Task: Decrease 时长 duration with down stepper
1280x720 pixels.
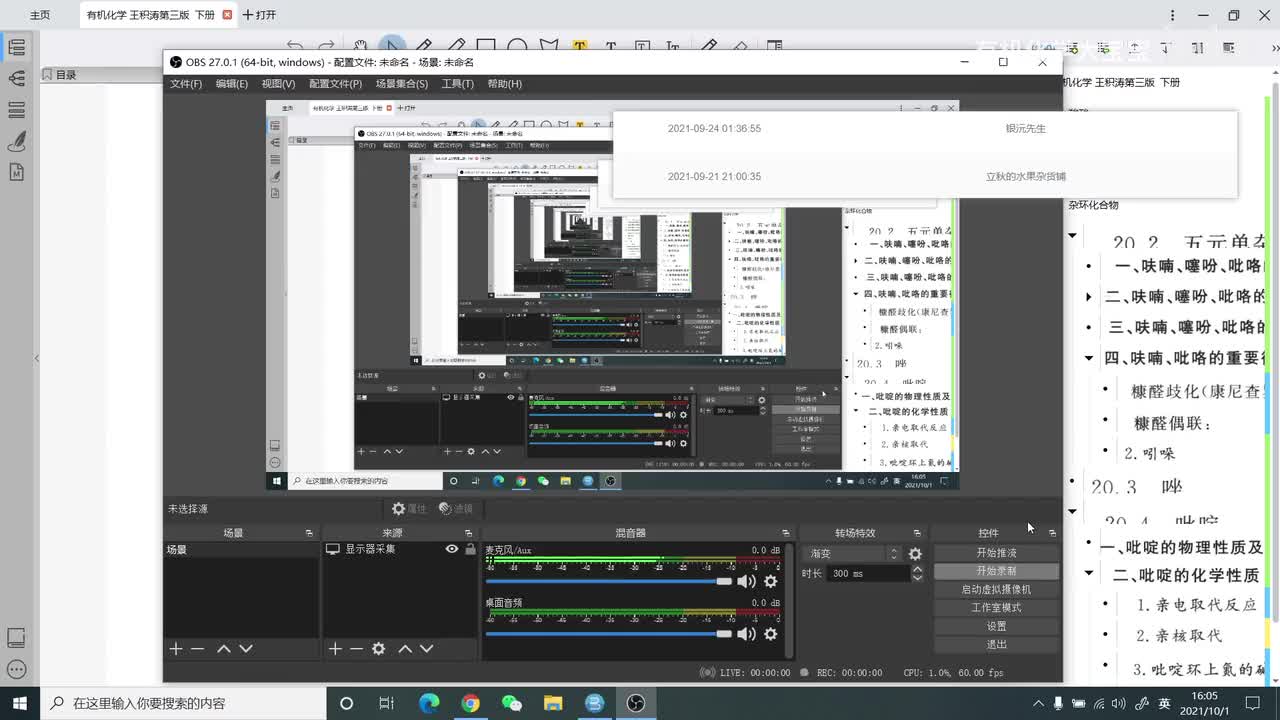Action: tap(917, 578)
